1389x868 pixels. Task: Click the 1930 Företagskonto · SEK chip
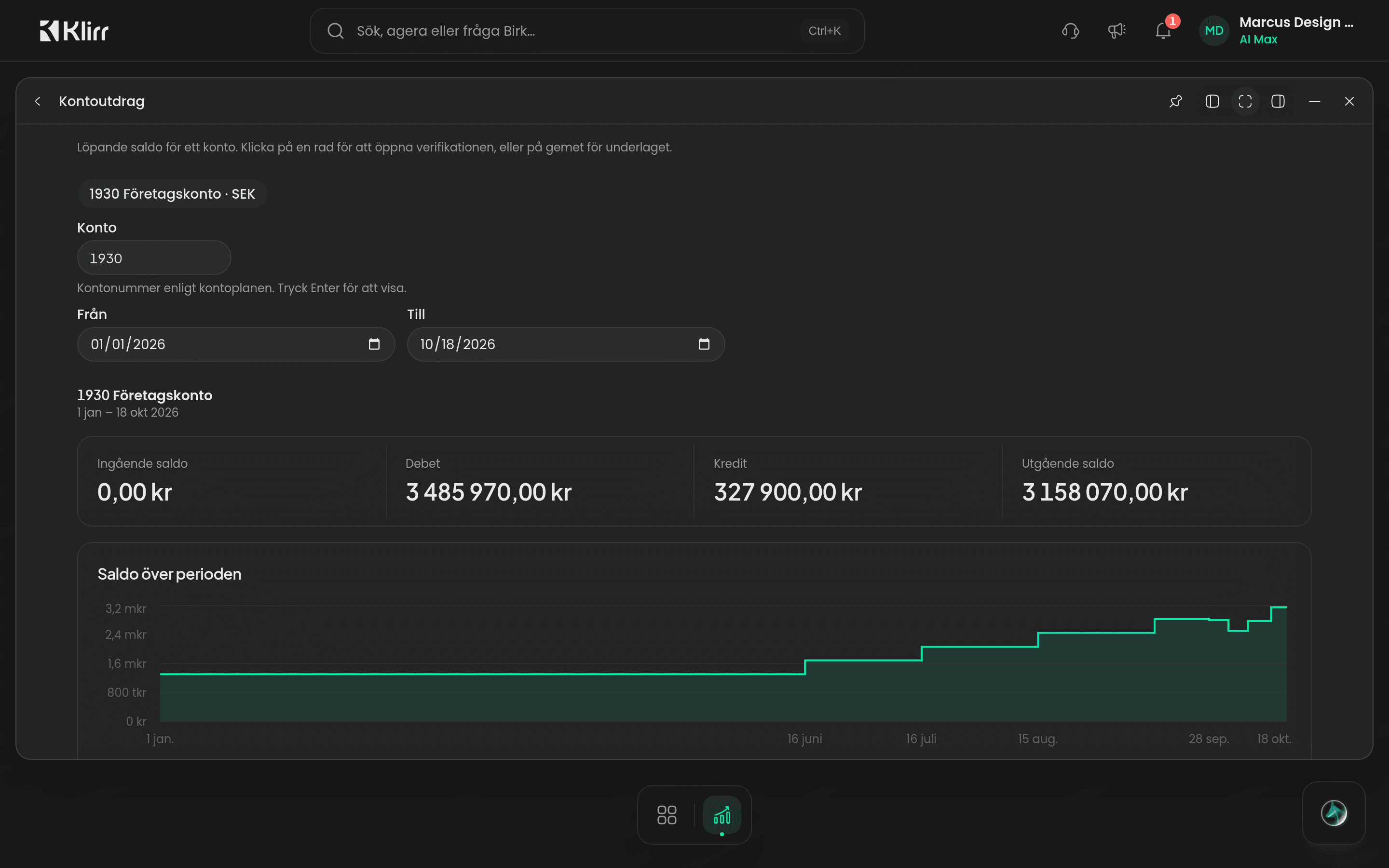[x=172, y=194]
